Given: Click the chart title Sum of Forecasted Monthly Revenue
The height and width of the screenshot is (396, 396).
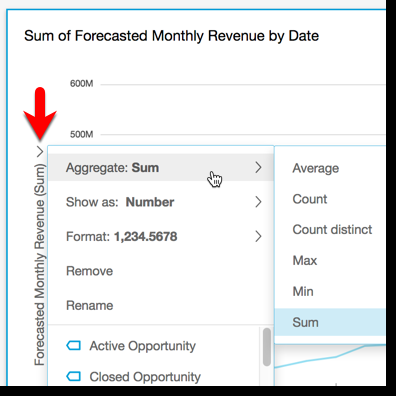Looking at the screenshot, I should tap(171, 36).
